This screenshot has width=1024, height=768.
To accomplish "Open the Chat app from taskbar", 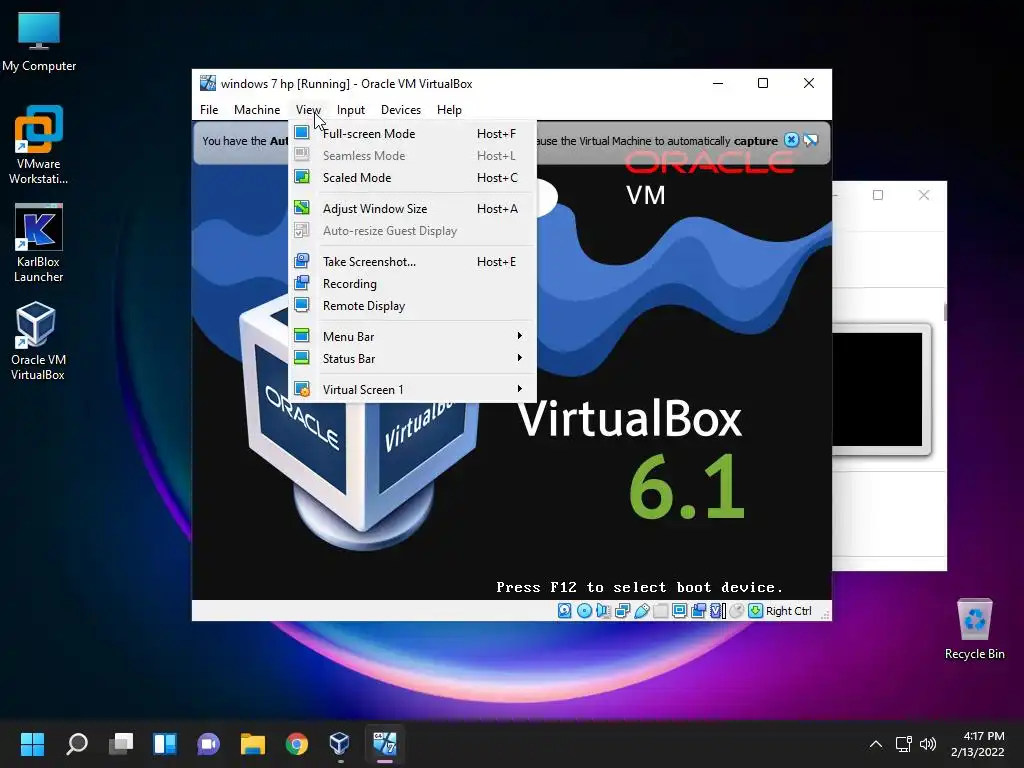I will [208, 743].
